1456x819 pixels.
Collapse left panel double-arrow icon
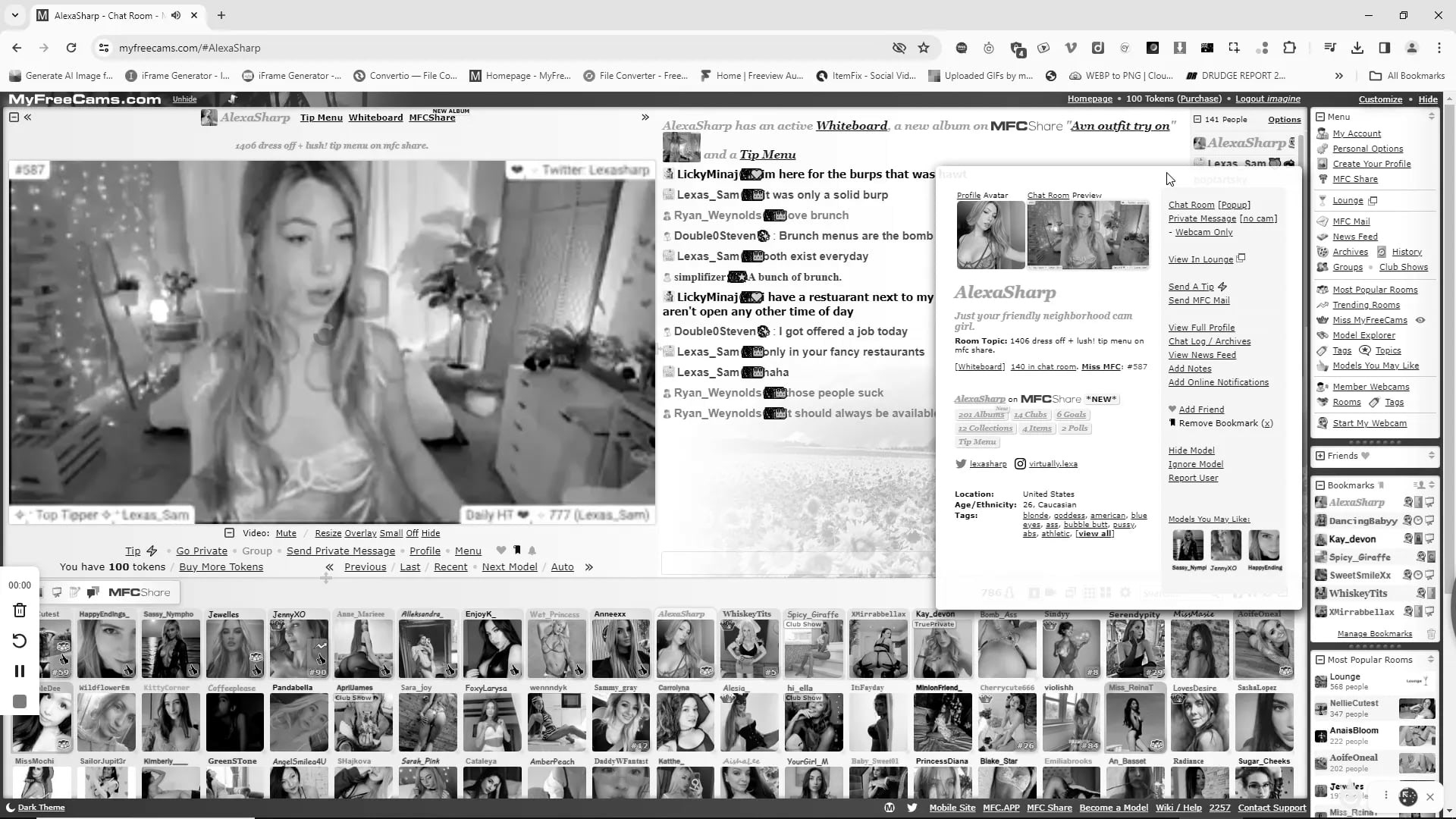click(x=28, y=118)
